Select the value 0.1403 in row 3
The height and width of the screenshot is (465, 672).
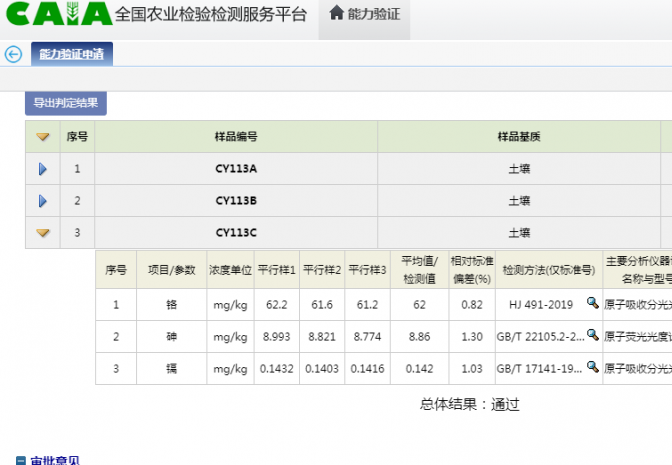[322, 369]
